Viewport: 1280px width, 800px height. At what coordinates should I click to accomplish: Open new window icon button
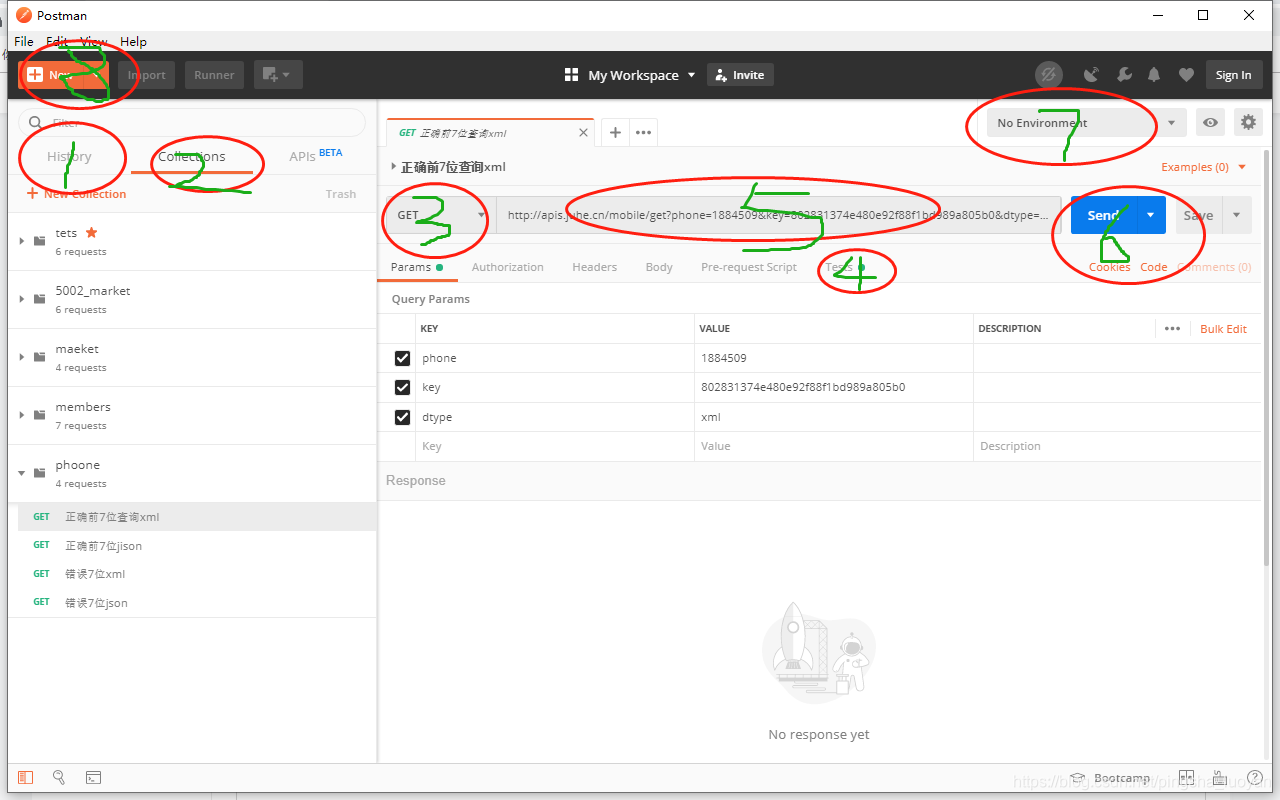point(278,75)
